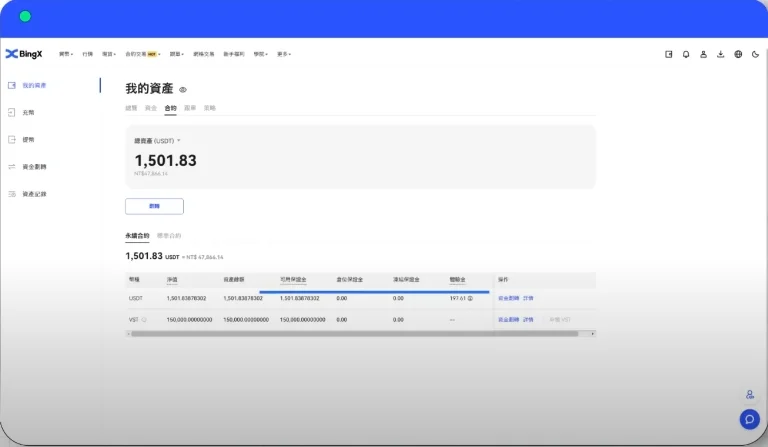
Task: Open the notifications bell
Action: point(686,54)
